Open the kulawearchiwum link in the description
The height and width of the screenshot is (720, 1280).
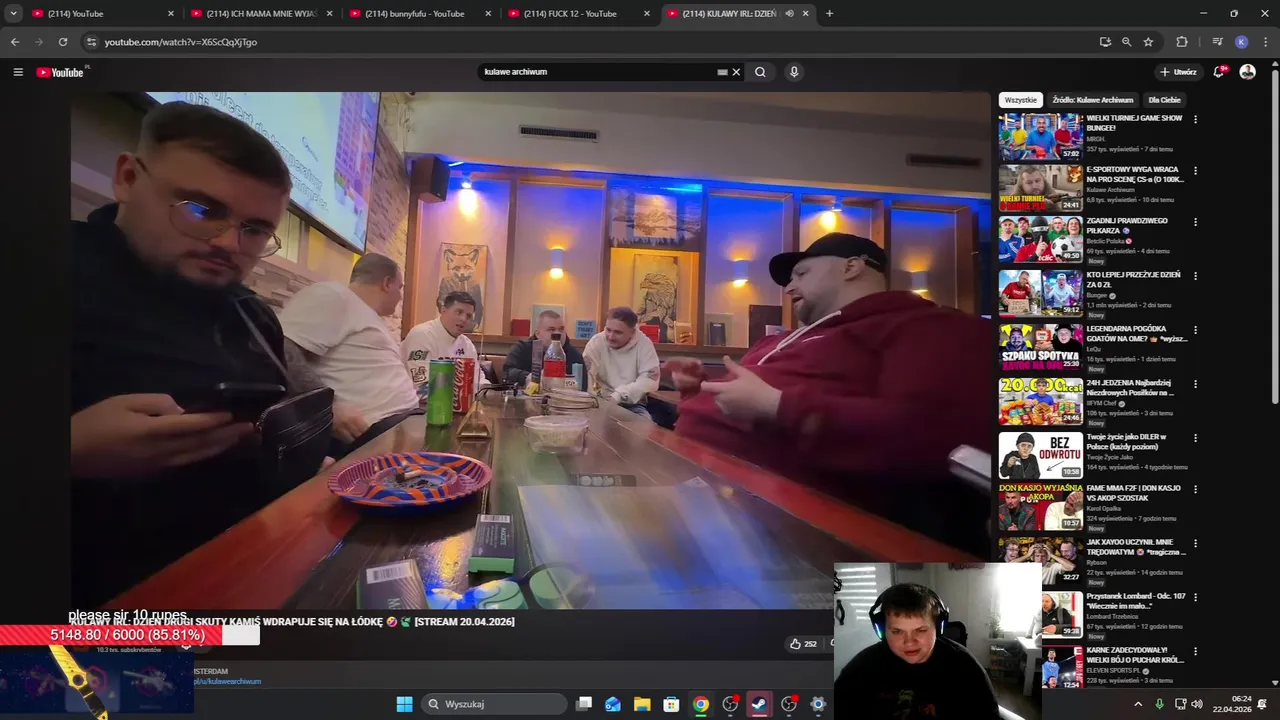227,681
